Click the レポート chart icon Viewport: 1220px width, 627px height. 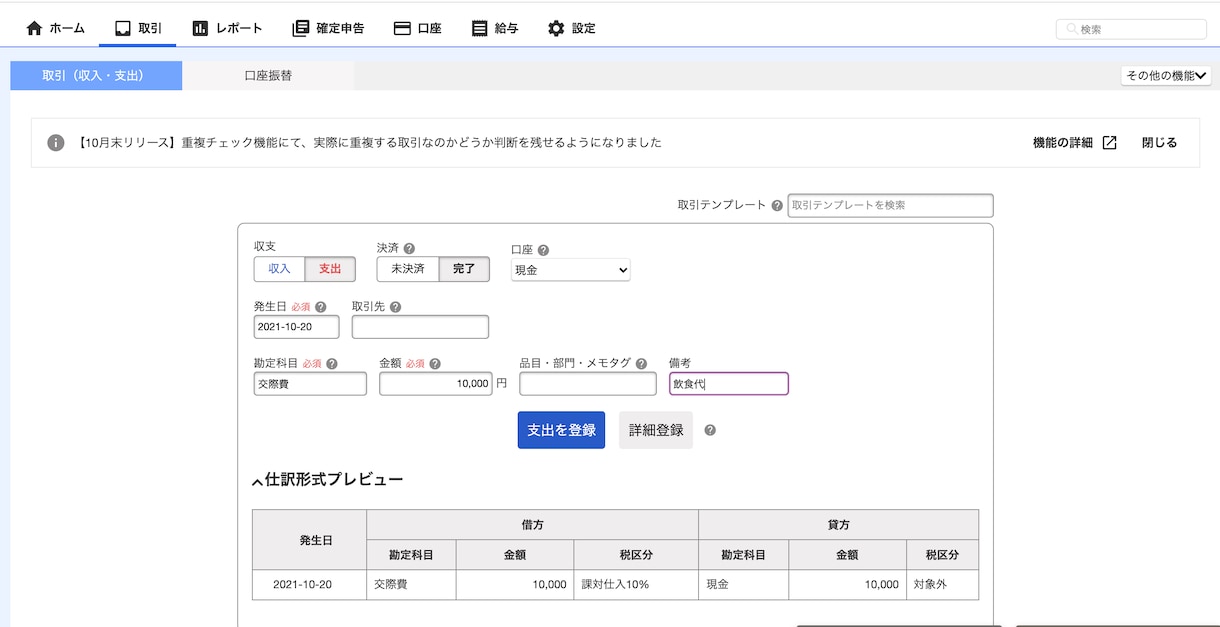click(201, 28)
